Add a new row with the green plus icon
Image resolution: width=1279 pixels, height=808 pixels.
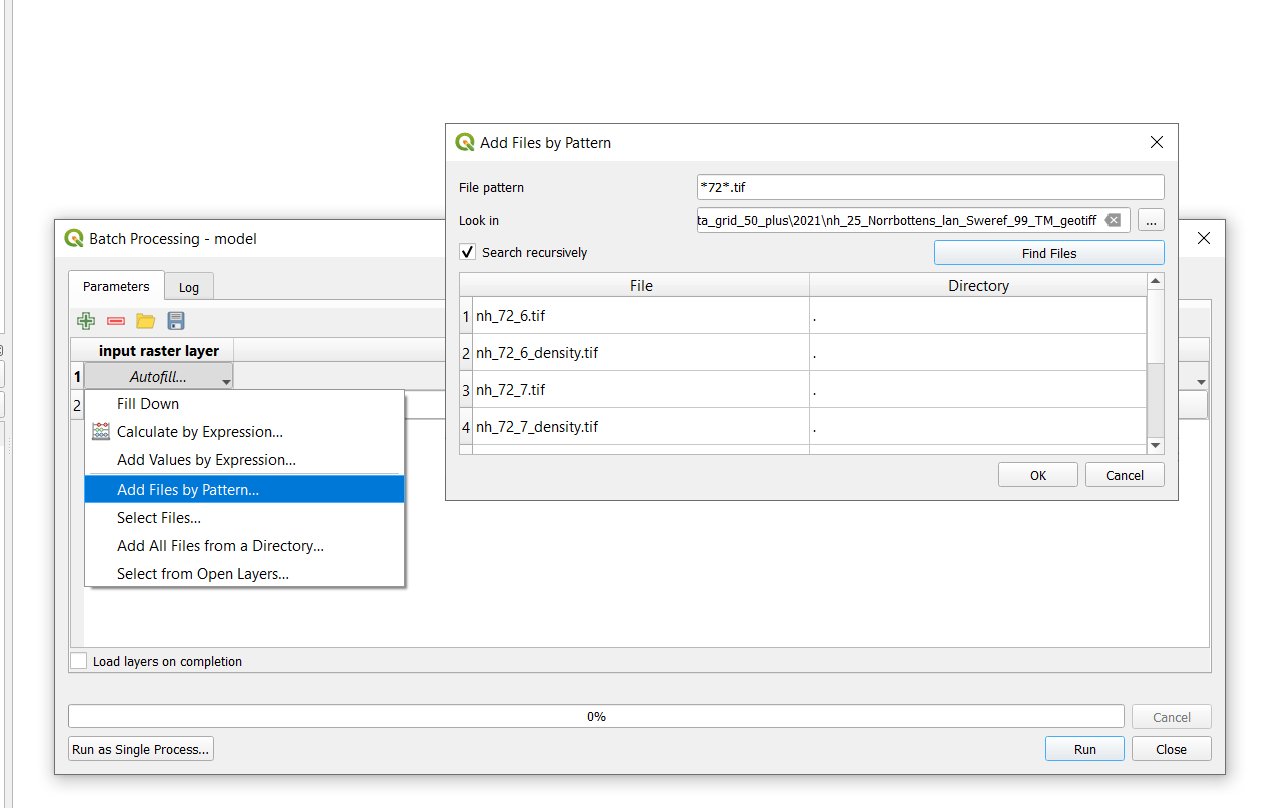(x=85, y=320)
